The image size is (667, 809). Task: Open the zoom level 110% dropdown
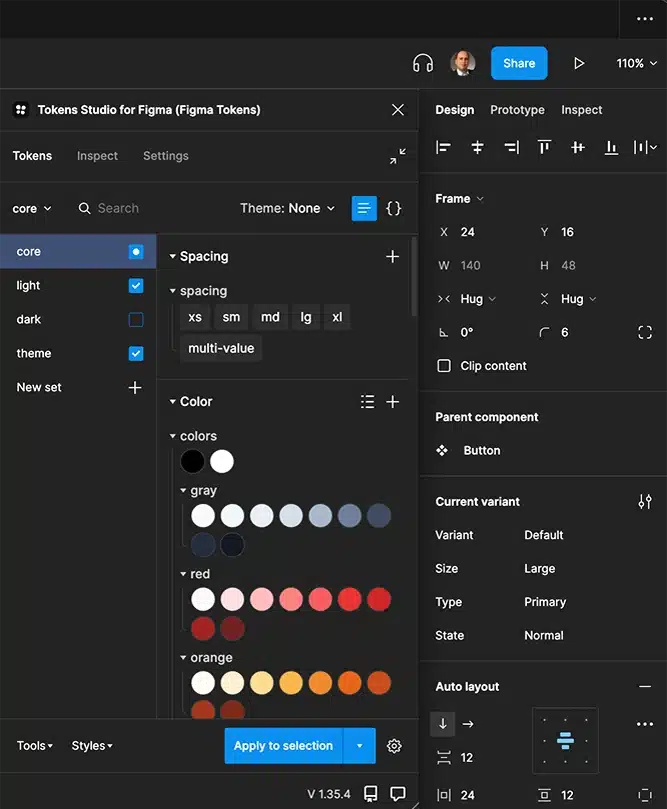(x=636, y=63)
